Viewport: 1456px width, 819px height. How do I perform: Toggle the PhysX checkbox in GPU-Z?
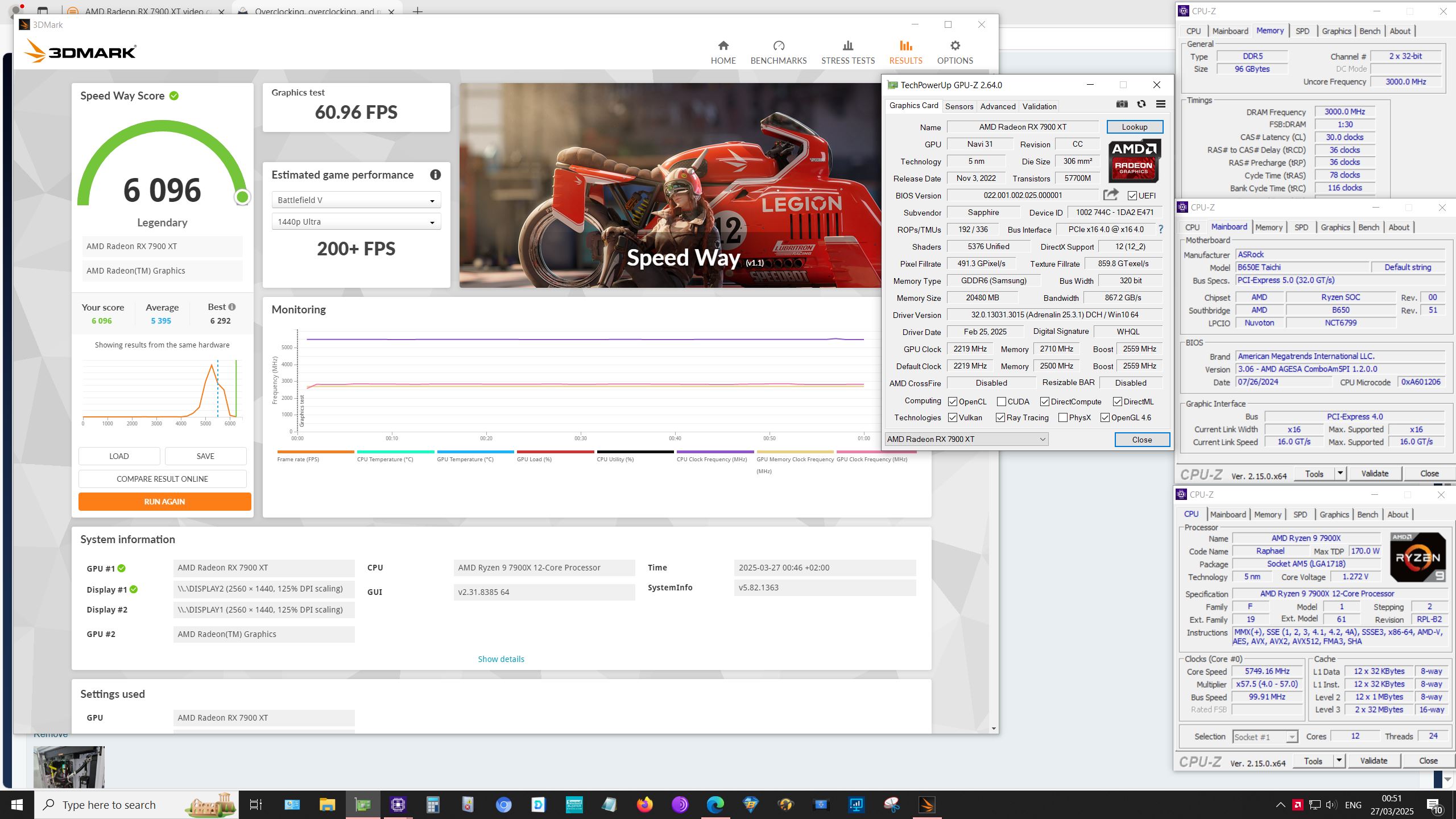(x=1063, y=417)
